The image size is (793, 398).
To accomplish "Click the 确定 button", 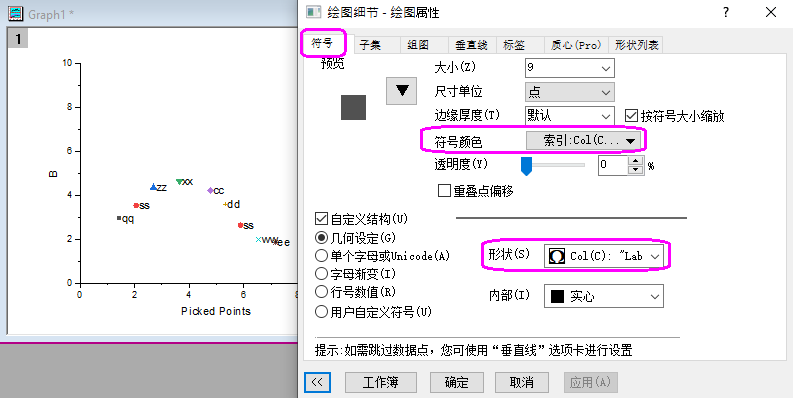I will tap(457, 382).
